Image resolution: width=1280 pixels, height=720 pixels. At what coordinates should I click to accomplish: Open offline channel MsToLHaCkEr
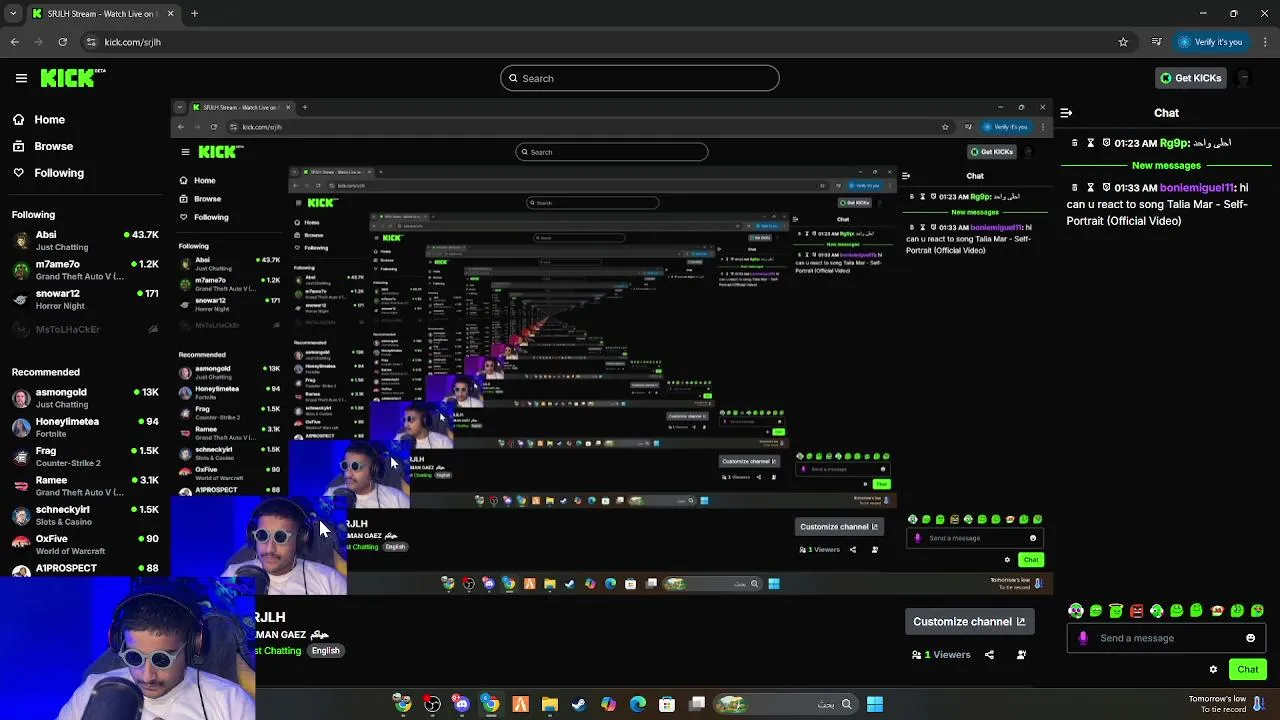[x=85, y=329]
